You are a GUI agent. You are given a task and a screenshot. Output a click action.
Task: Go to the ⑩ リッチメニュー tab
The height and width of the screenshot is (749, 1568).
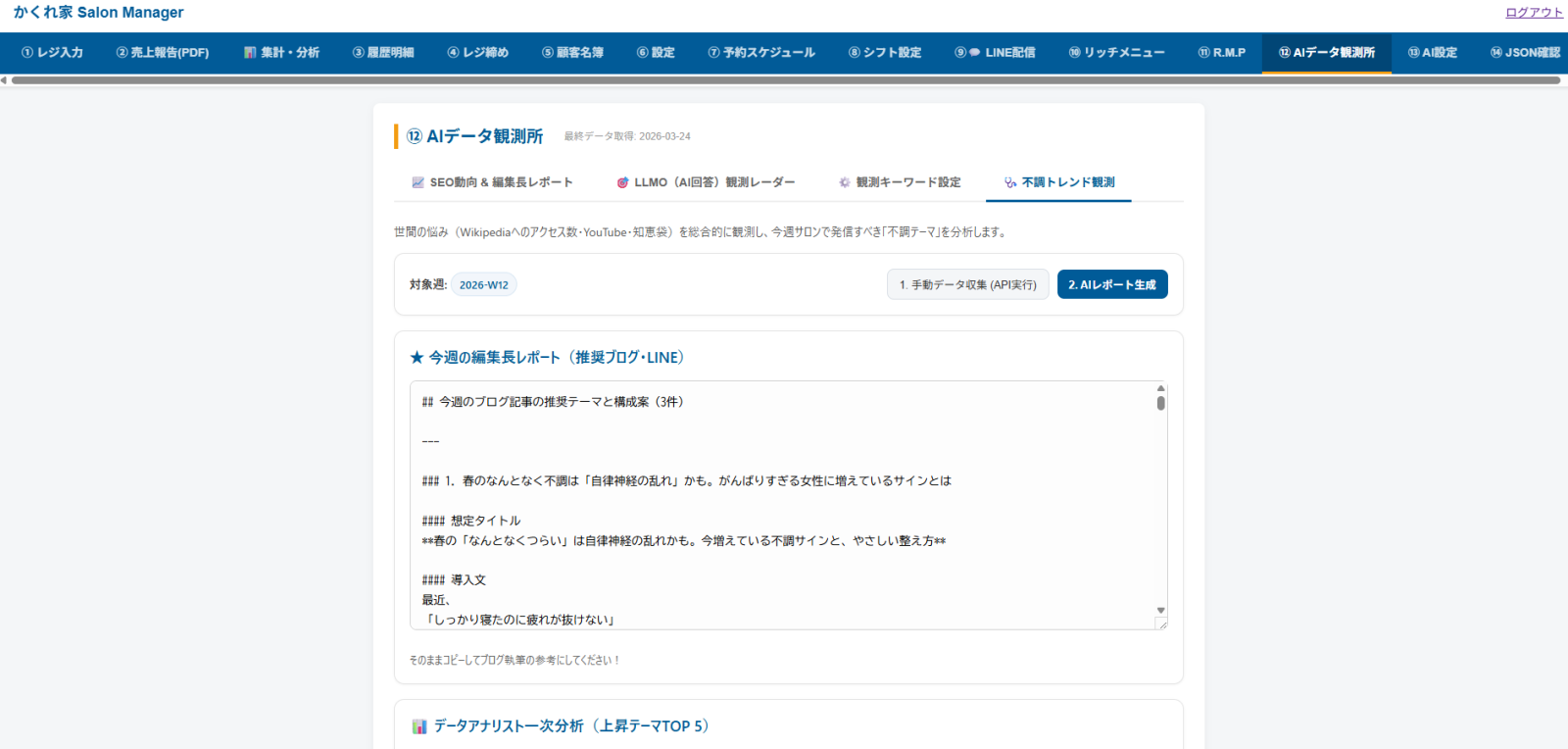1116,53
